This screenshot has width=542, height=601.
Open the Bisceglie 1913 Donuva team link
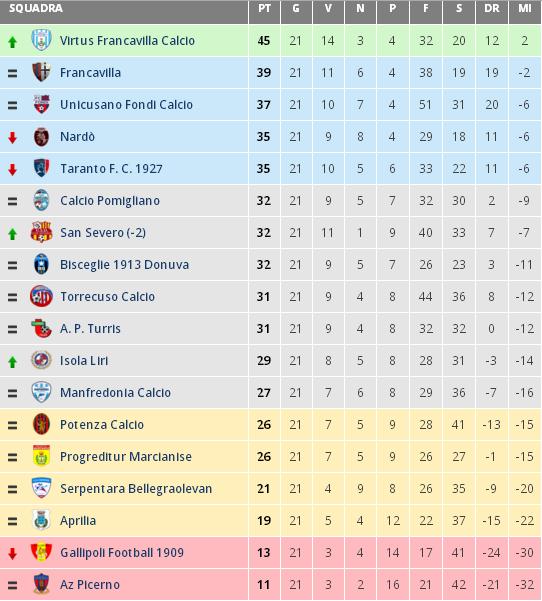125,264
